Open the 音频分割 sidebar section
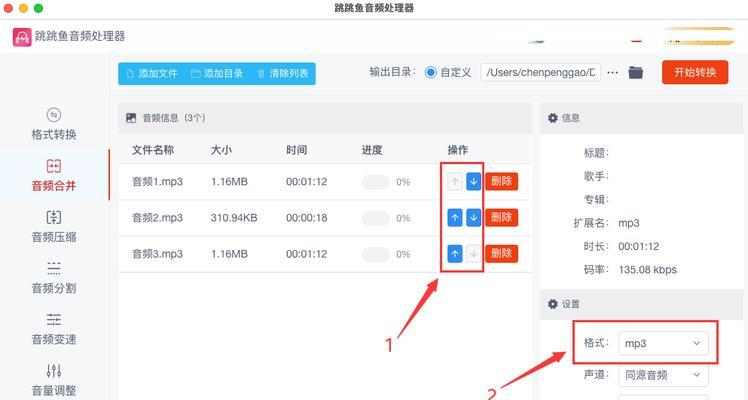Image resolution: width=748 pixels, height=400 pixels. [54, 277]
